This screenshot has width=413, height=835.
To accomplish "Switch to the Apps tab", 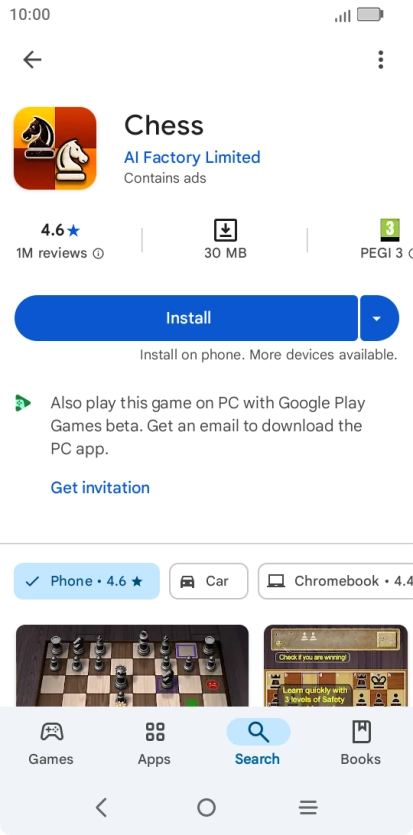I will pos(154,744).
